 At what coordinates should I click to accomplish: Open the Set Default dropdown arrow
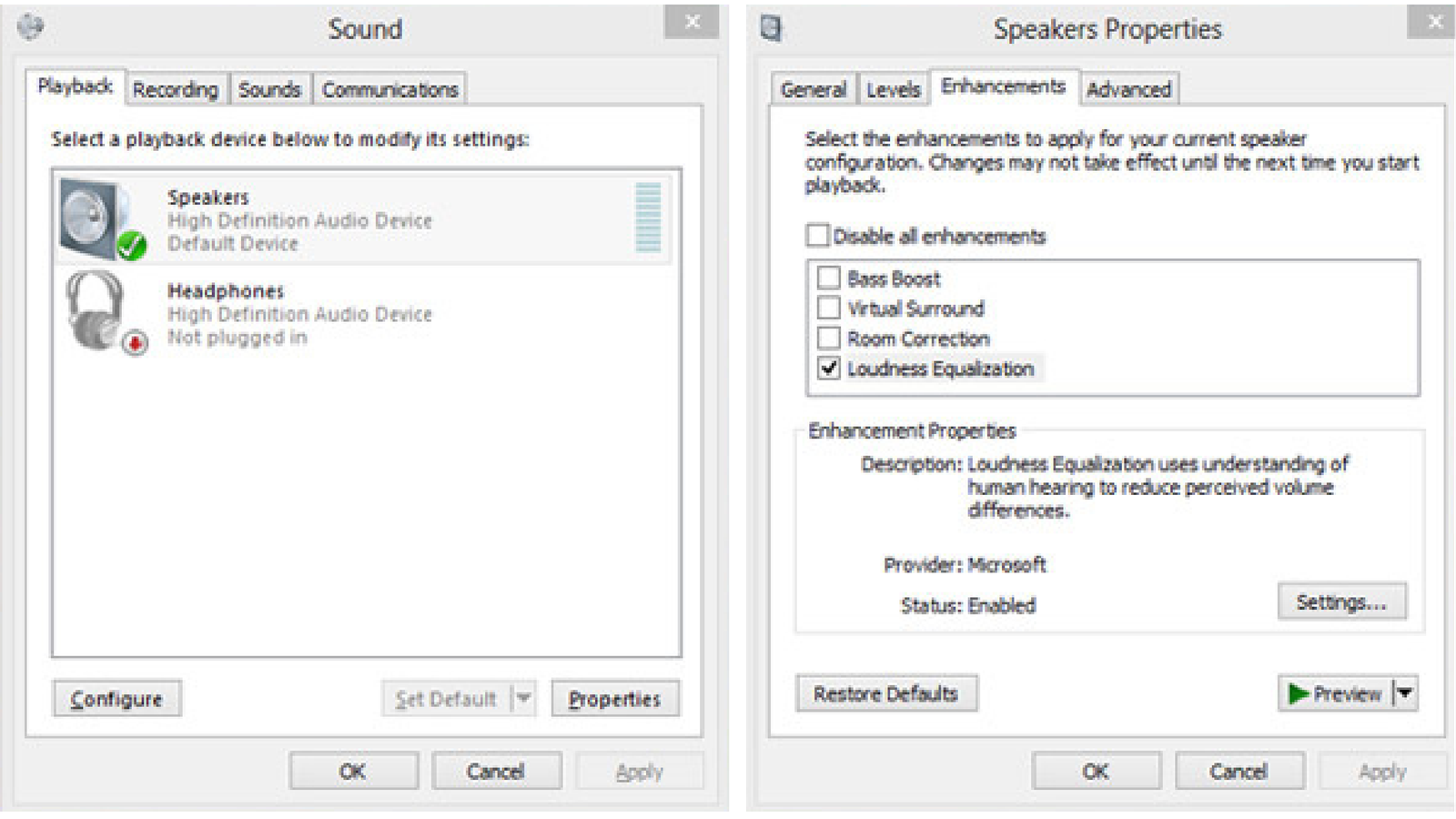click(523, 698)
